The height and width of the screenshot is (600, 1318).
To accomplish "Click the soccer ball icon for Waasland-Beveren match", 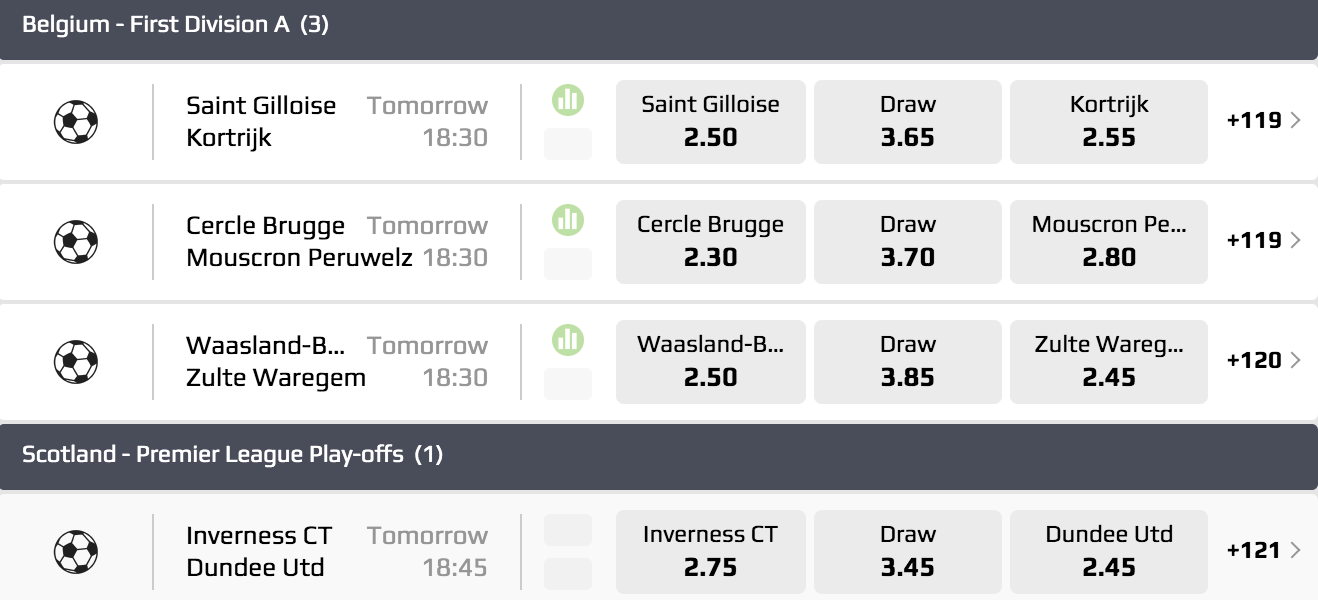I will coord(76,362).
